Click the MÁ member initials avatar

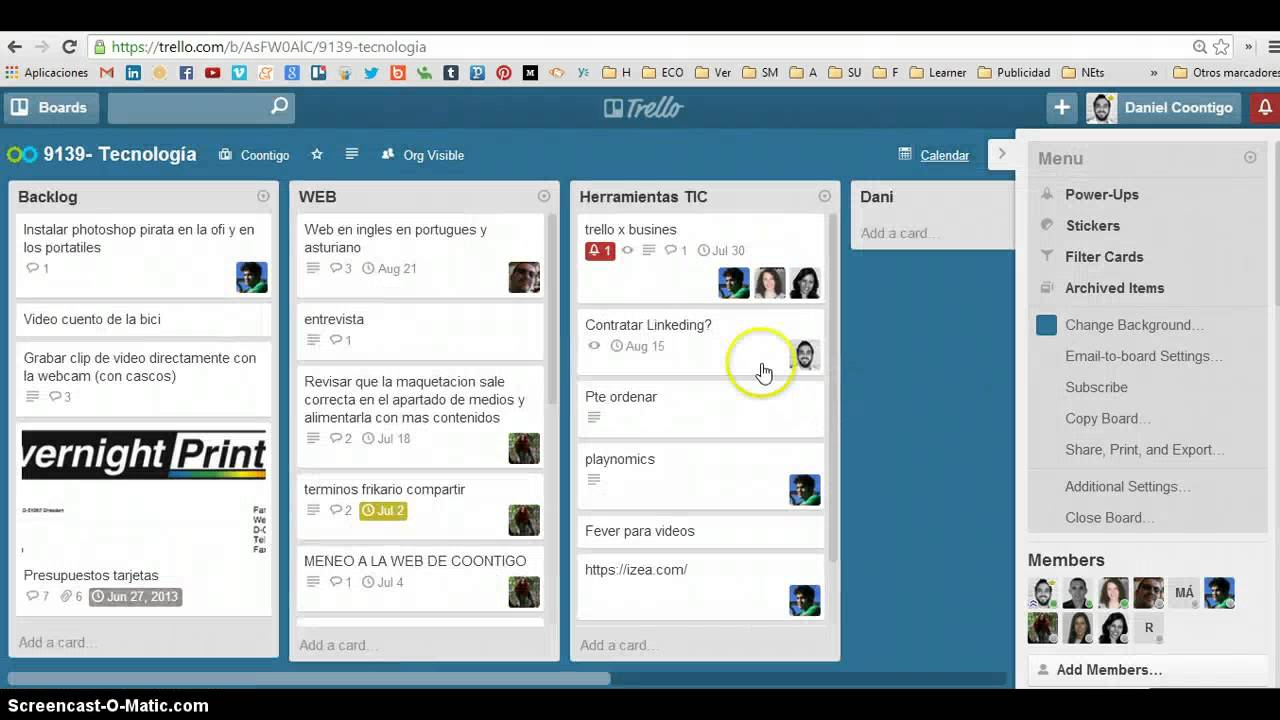click(x=1184, y=593)
